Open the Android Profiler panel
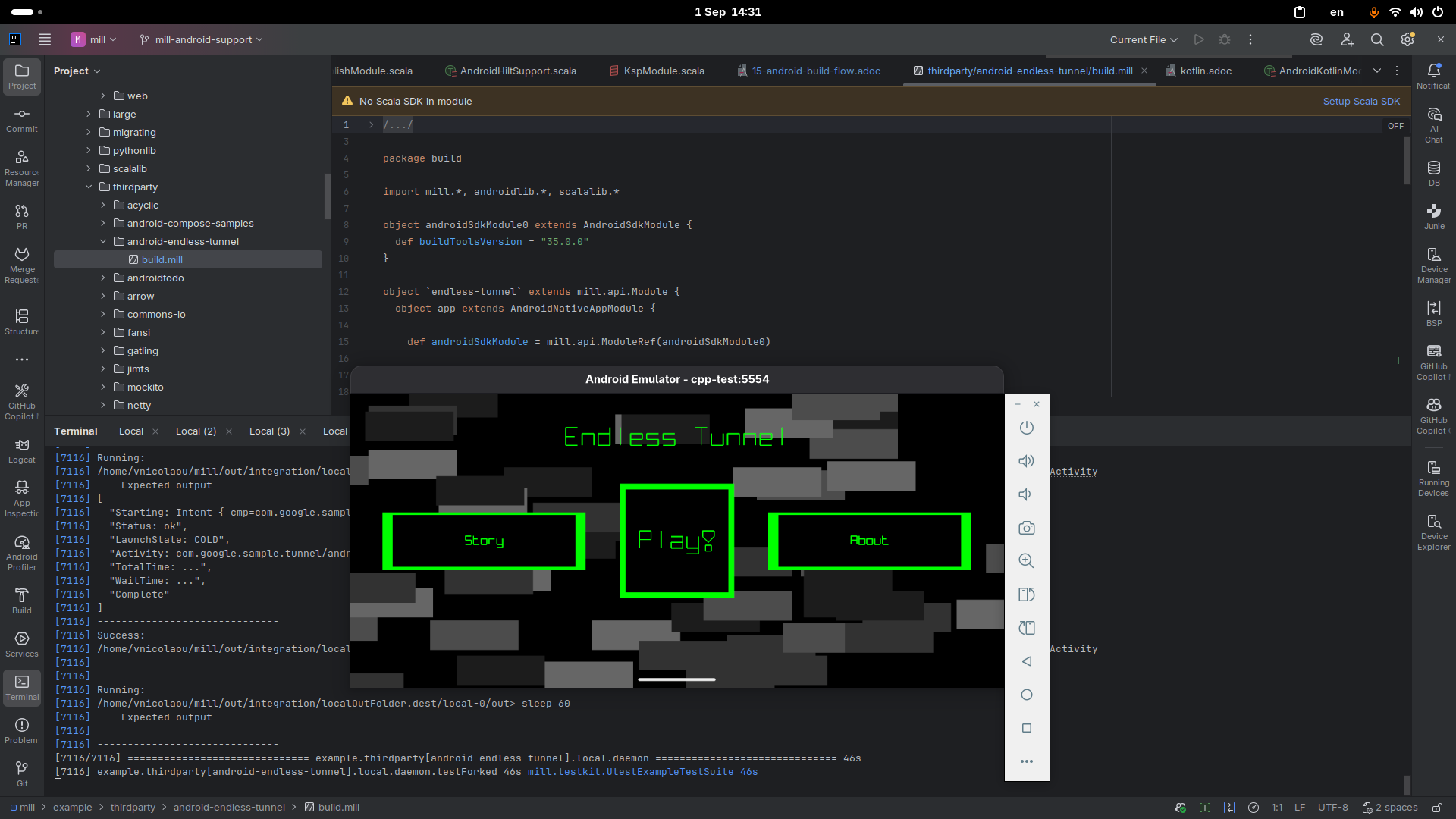This screenshot has height=819, width=1456. tap(22, 552)
